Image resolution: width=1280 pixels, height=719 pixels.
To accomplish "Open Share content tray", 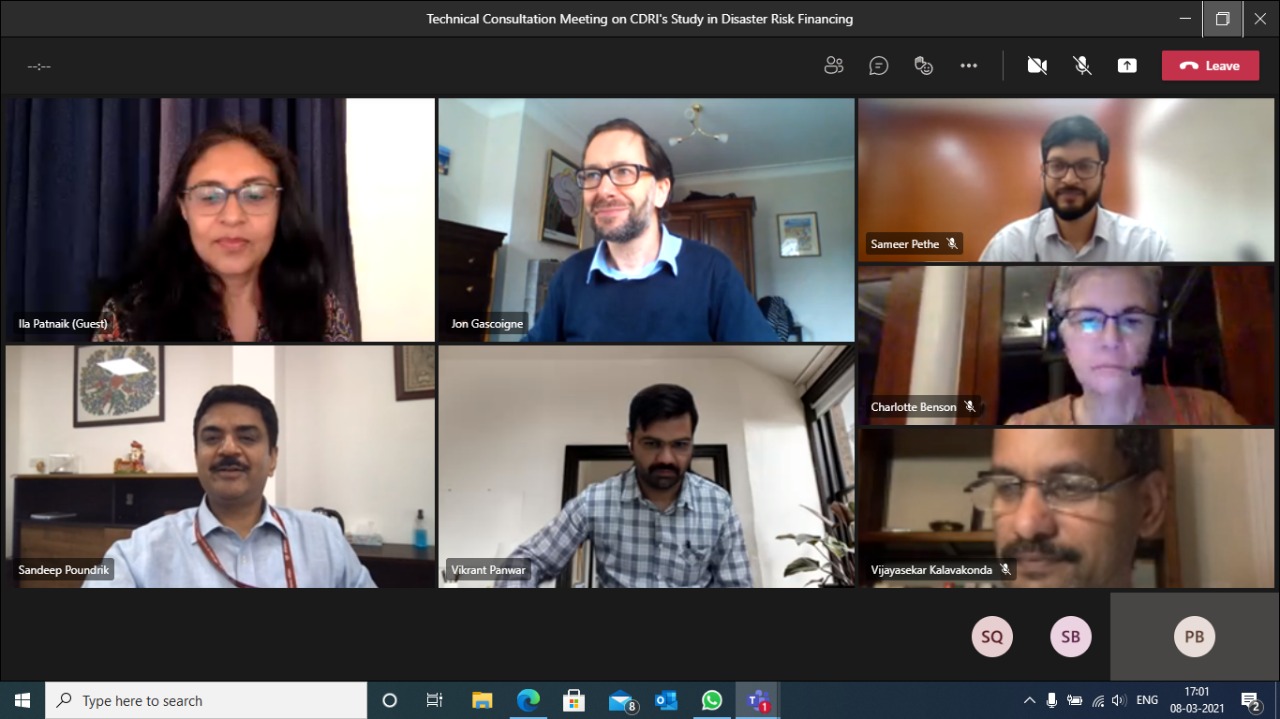I will click(1127, 66).
